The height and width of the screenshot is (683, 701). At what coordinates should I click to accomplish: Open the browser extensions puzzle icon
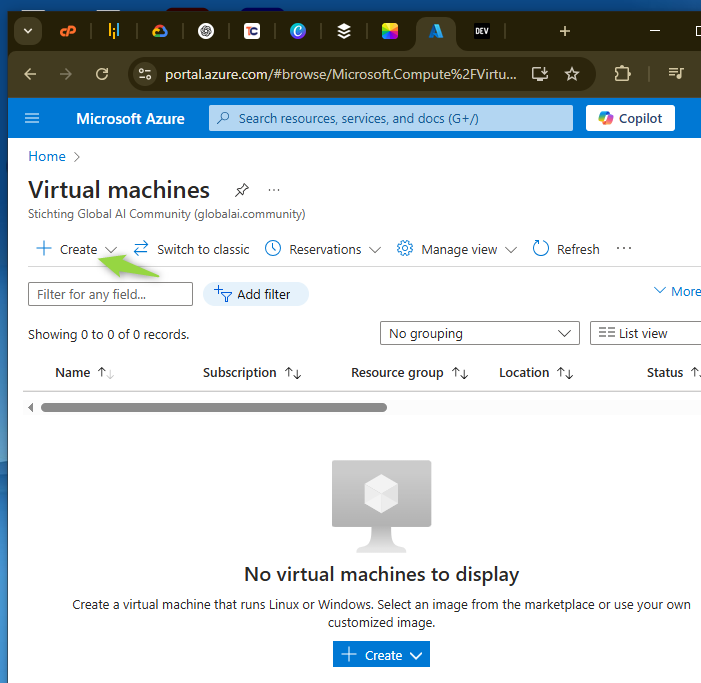click(622, 74)
